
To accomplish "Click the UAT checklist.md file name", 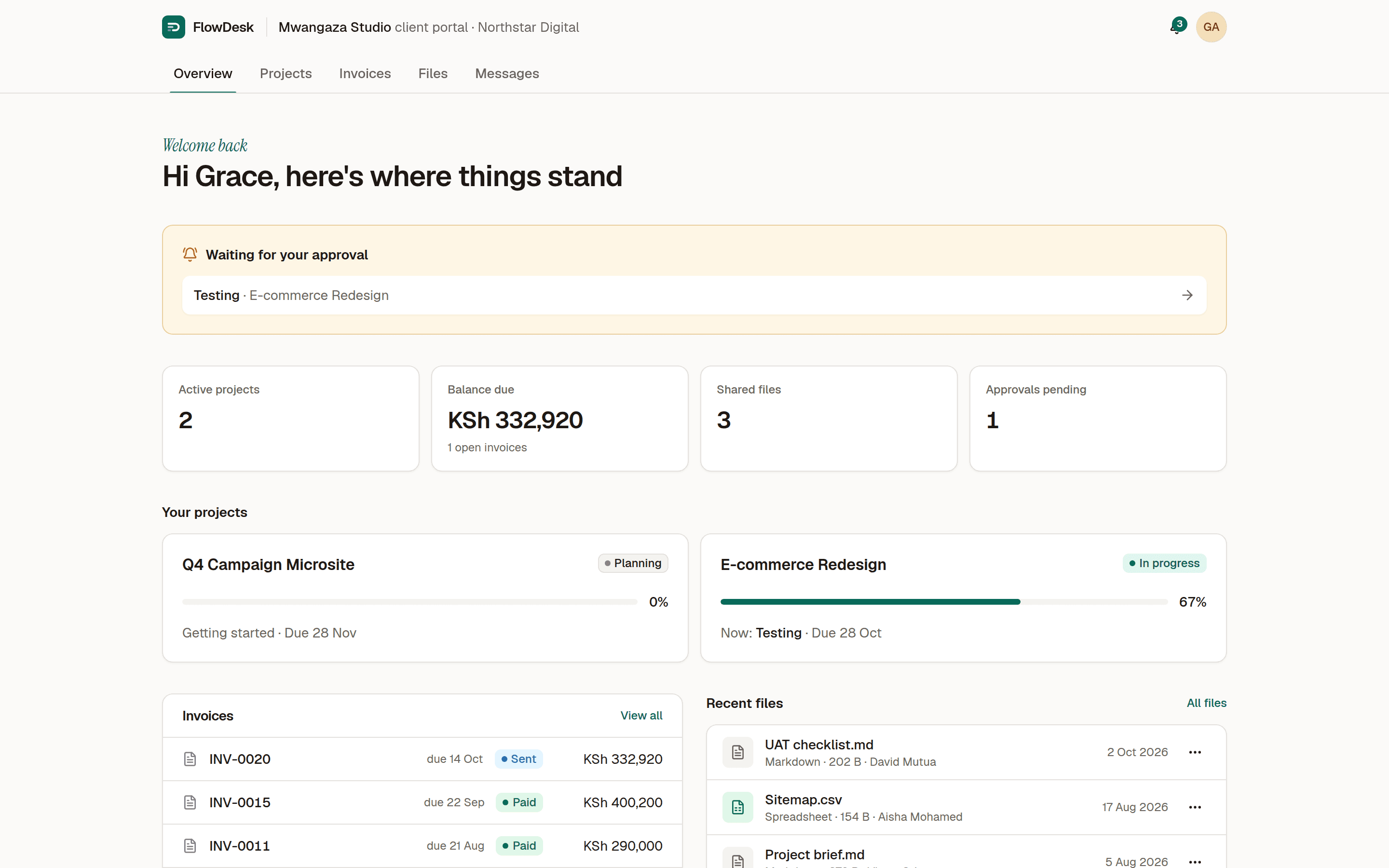I will click(x=819, y=745).
